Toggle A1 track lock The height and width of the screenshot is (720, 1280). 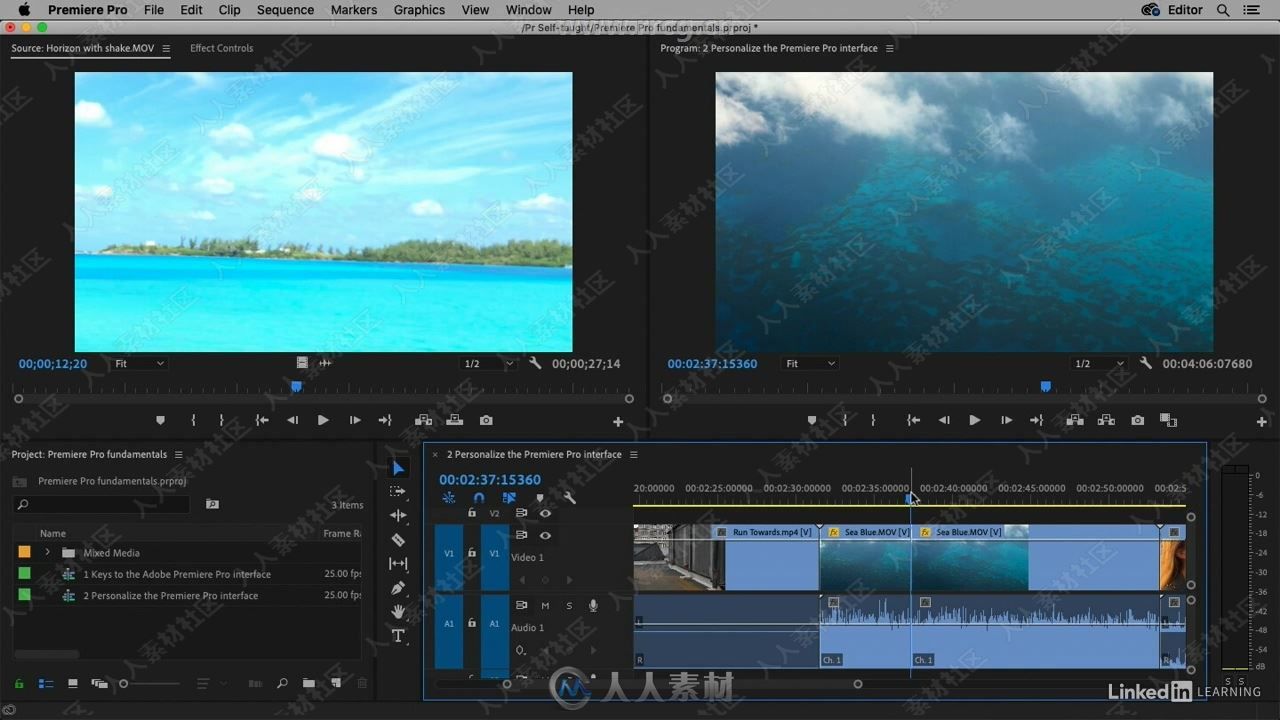click(472, 623)
